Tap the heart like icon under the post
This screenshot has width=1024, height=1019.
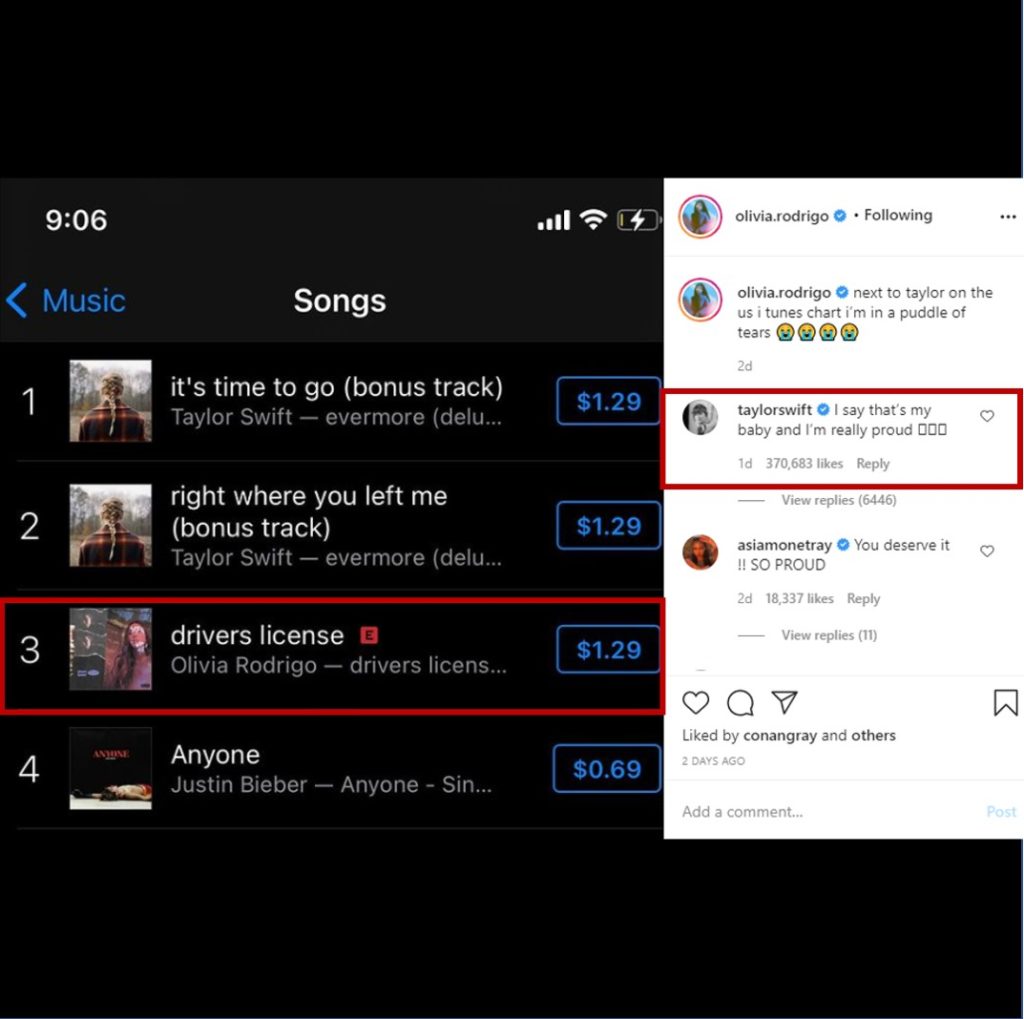point(695,703)
